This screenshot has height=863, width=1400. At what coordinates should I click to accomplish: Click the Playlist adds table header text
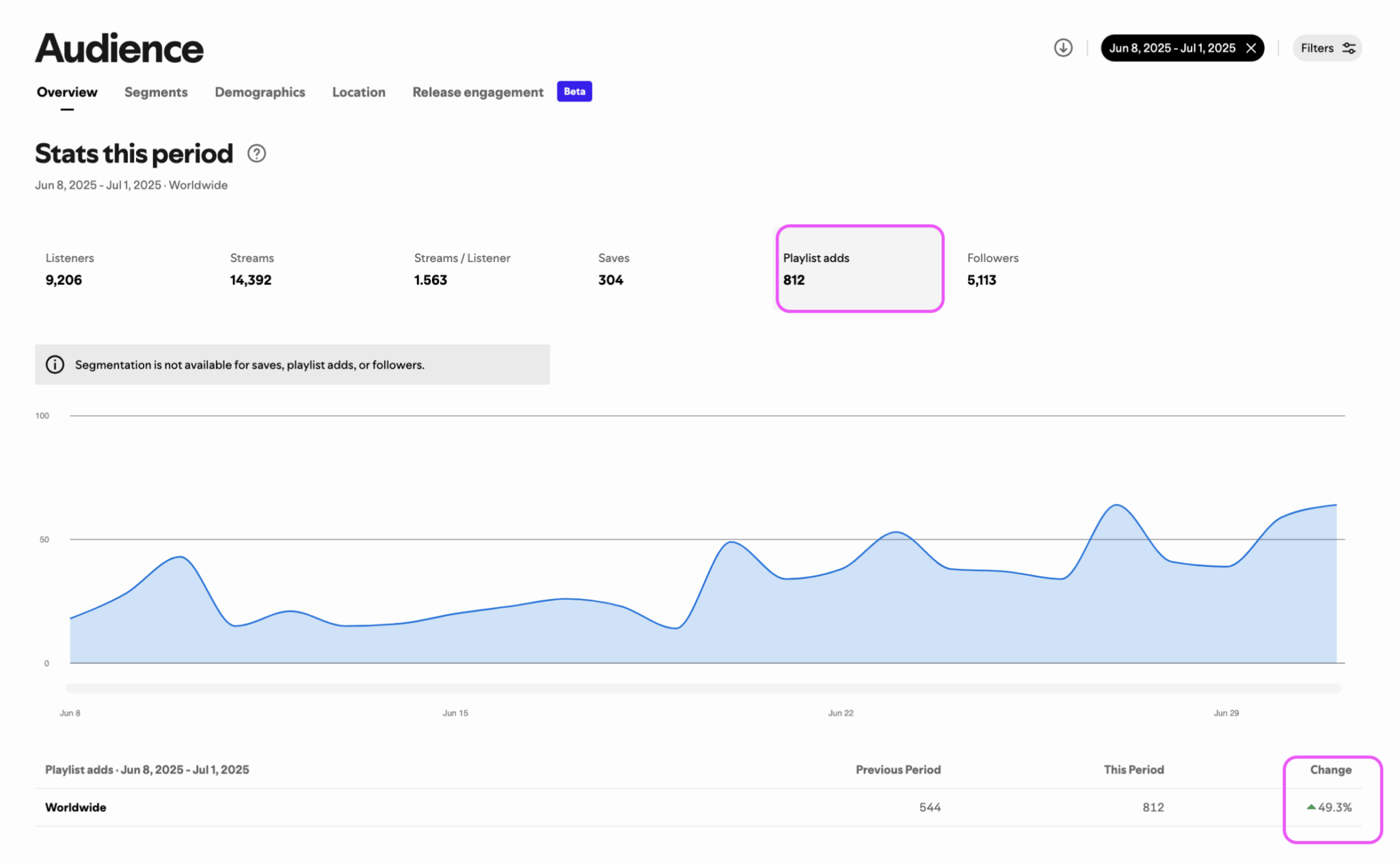point(147,769)
